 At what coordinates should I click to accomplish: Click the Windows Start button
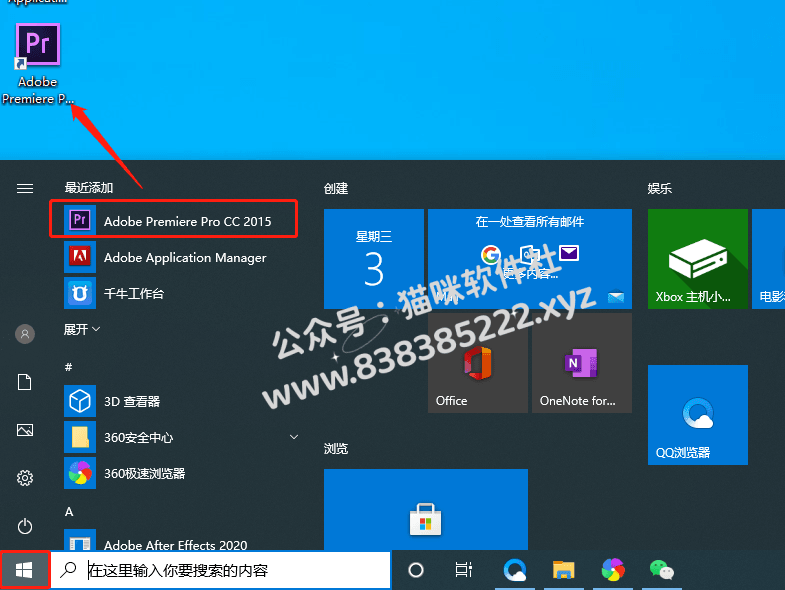click(25, 569)
